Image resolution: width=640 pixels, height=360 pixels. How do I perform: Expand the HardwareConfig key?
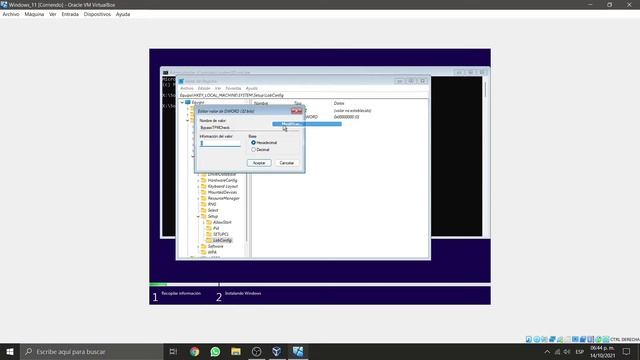tap(198, 180)
